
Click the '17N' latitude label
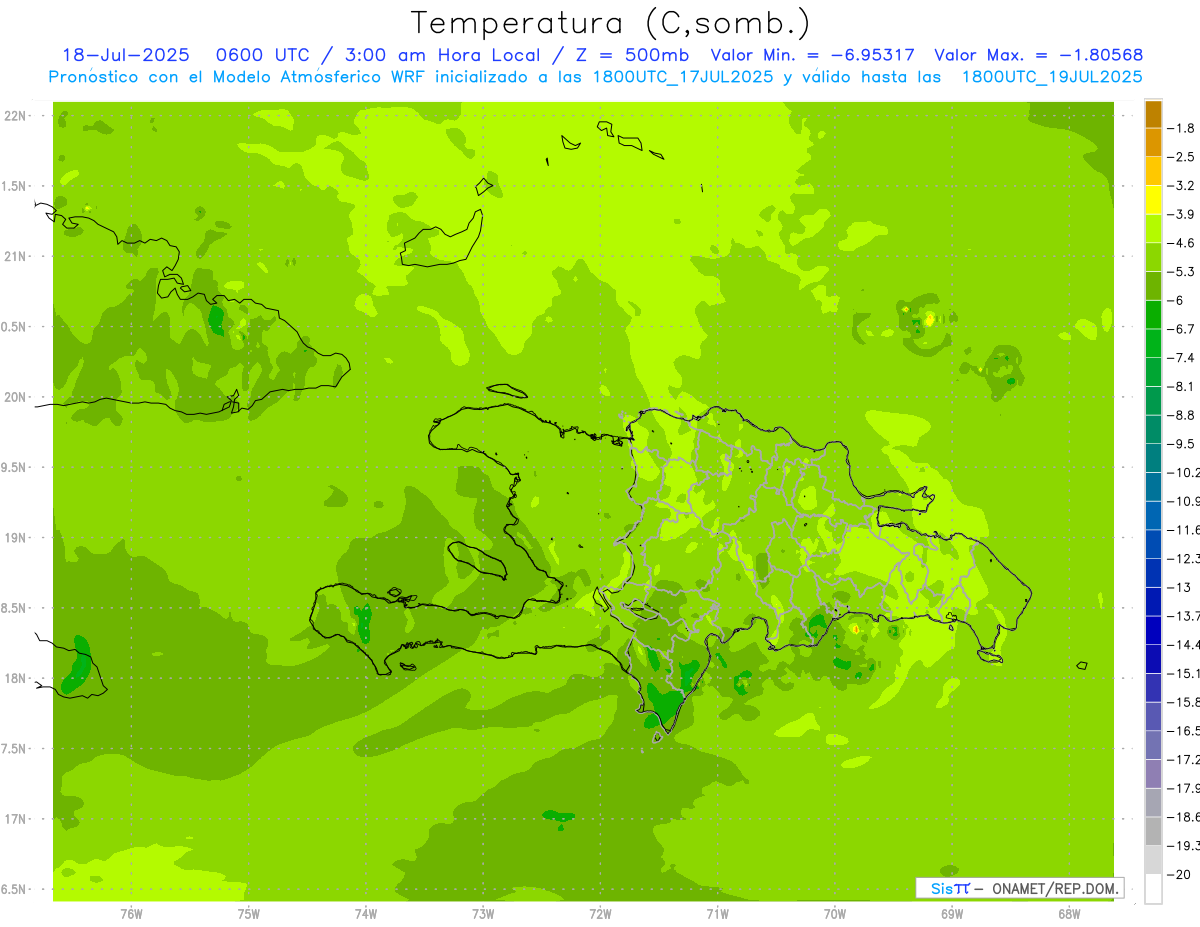click(x=15, y=819)
